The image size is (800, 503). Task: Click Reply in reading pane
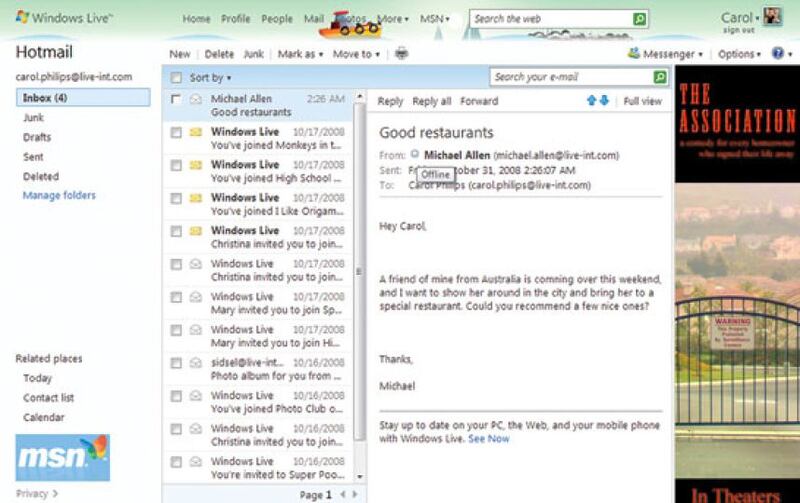click(390, 101)
